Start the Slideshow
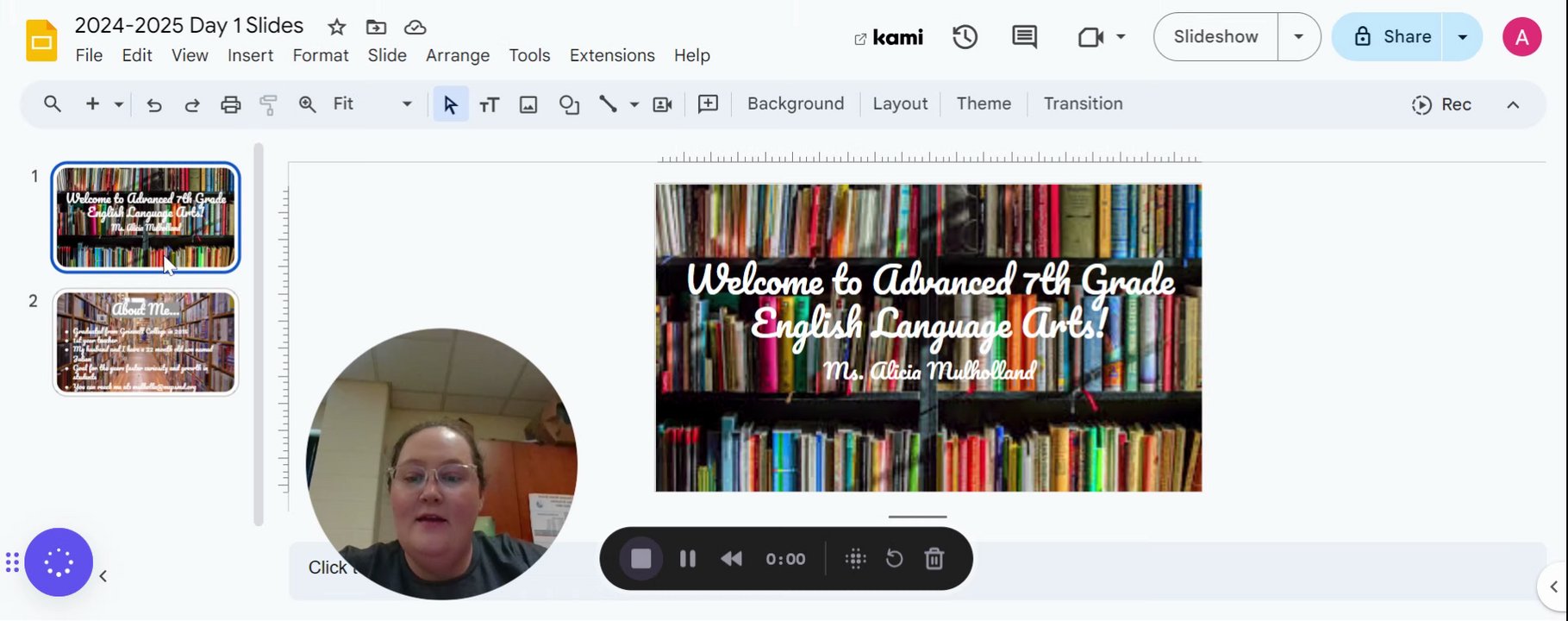 (x=1215, y=37)
